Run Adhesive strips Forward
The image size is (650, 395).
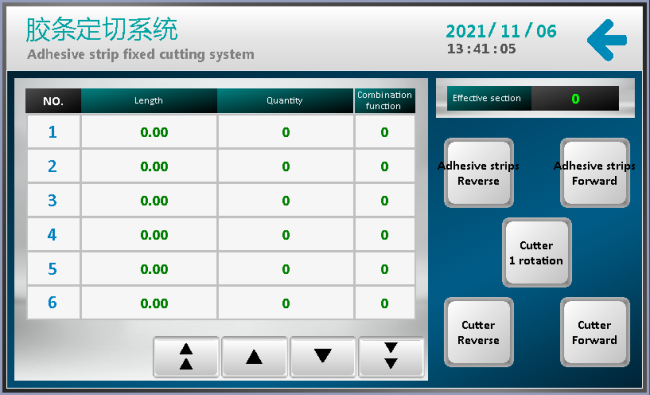595,173
